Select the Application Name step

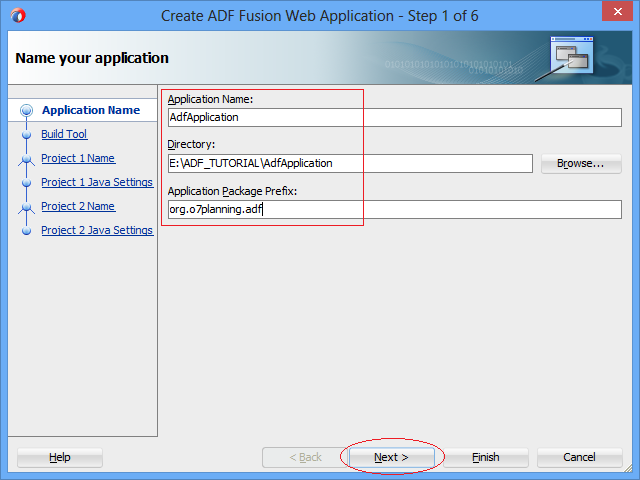[91, 110]
